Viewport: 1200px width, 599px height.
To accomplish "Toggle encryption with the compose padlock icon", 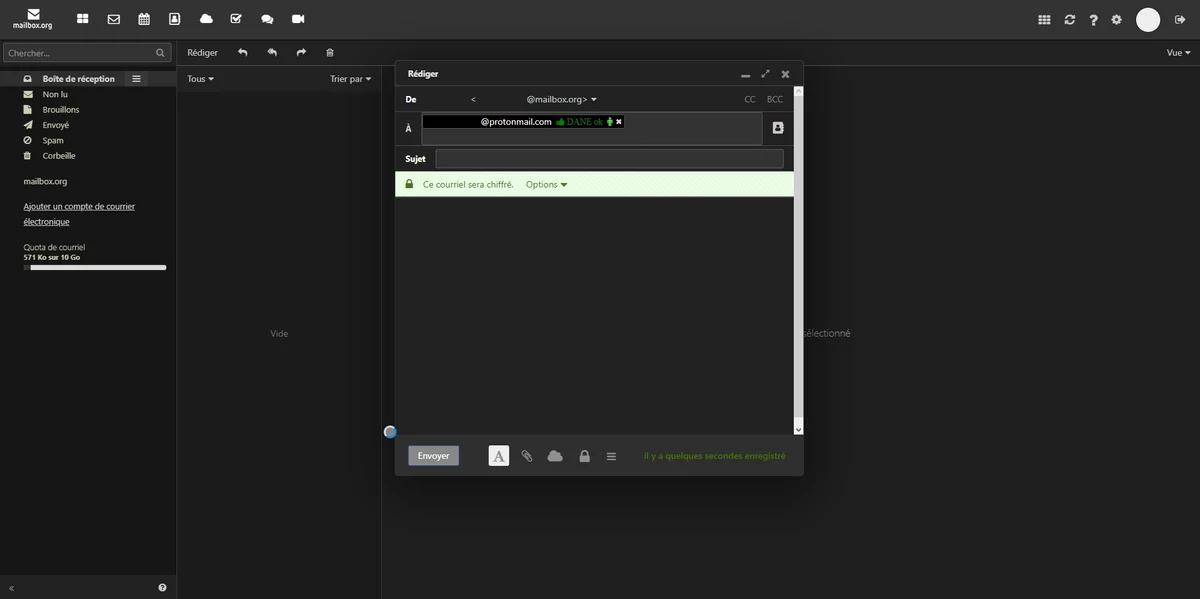I will (584, 456).
